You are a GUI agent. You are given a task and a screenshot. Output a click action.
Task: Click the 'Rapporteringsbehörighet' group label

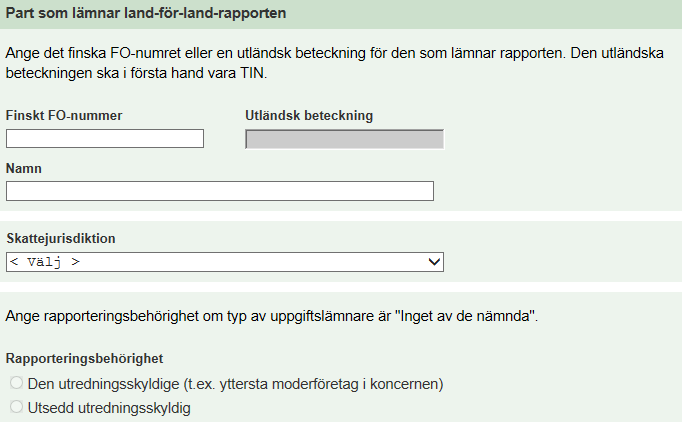point(85,357)
